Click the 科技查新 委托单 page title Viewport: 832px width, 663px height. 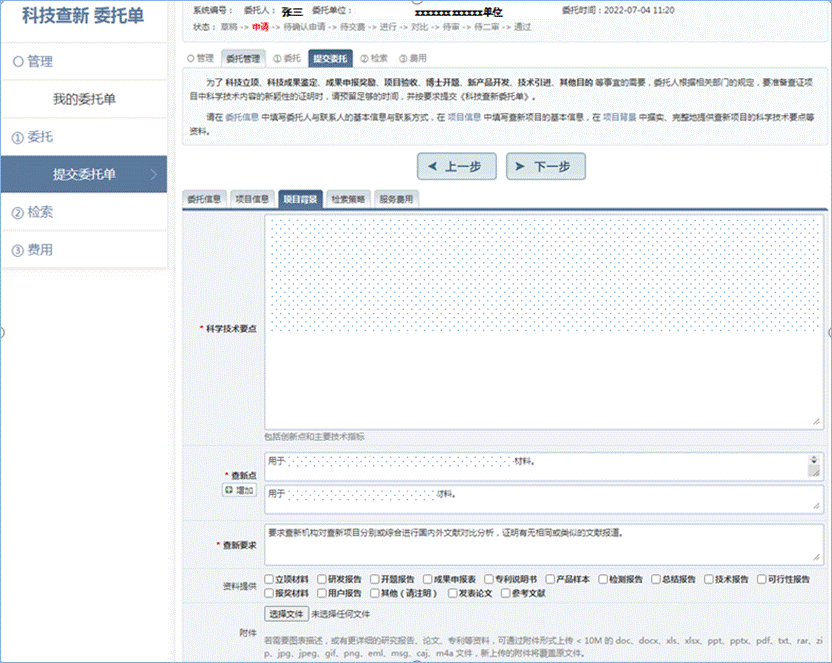click(x=83, y=16)
